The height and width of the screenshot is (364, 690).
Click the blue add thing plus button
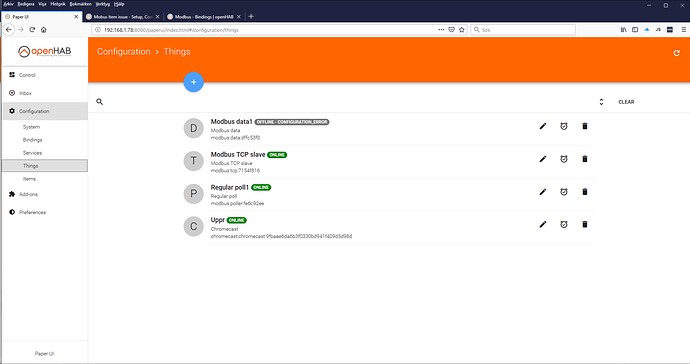pos(193,82)
